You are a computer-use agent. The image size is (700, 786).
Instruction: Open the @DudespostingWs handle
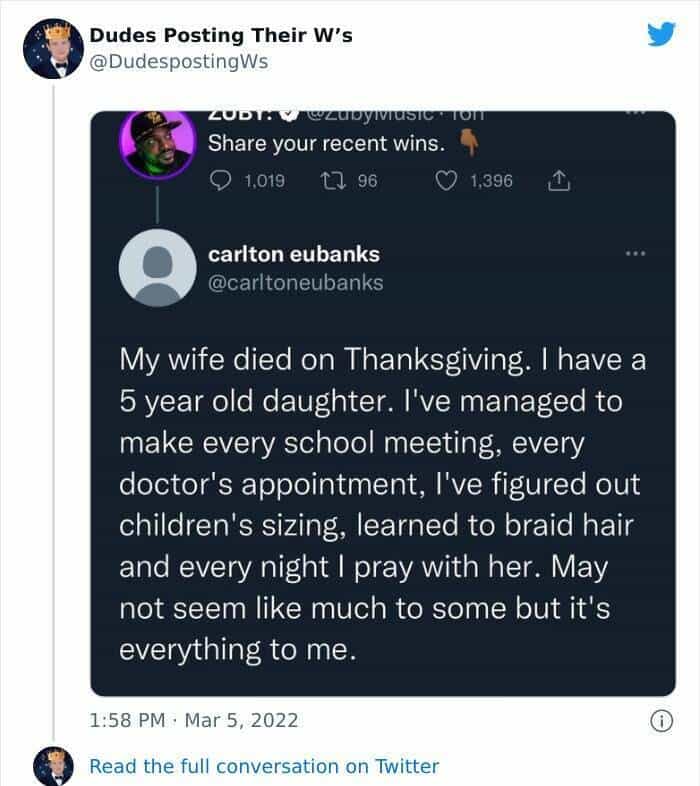pos(179,62)
